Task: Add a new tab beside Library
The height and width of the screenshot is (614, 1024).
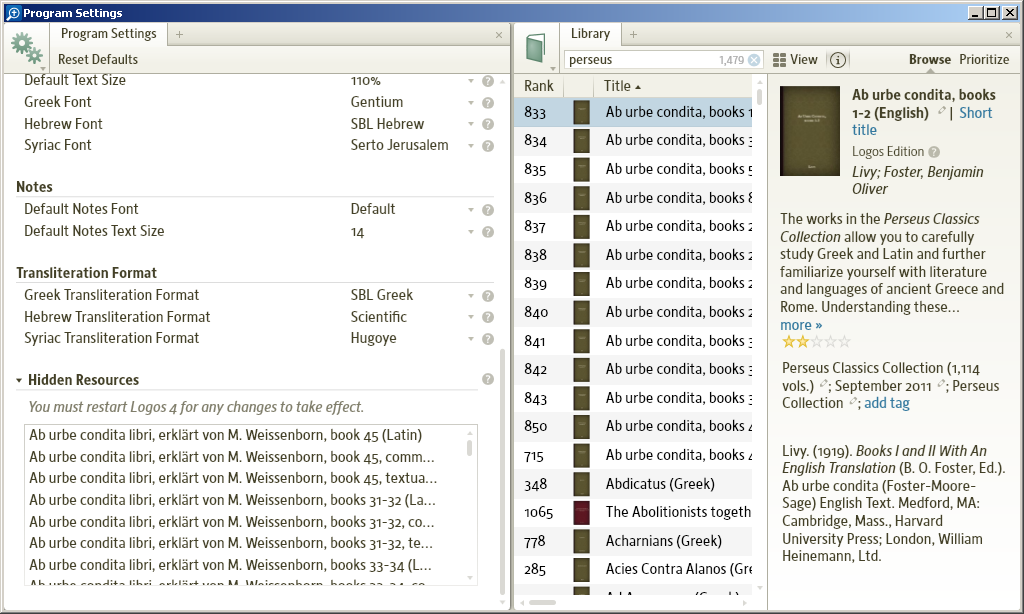Action: coord(633,34)
